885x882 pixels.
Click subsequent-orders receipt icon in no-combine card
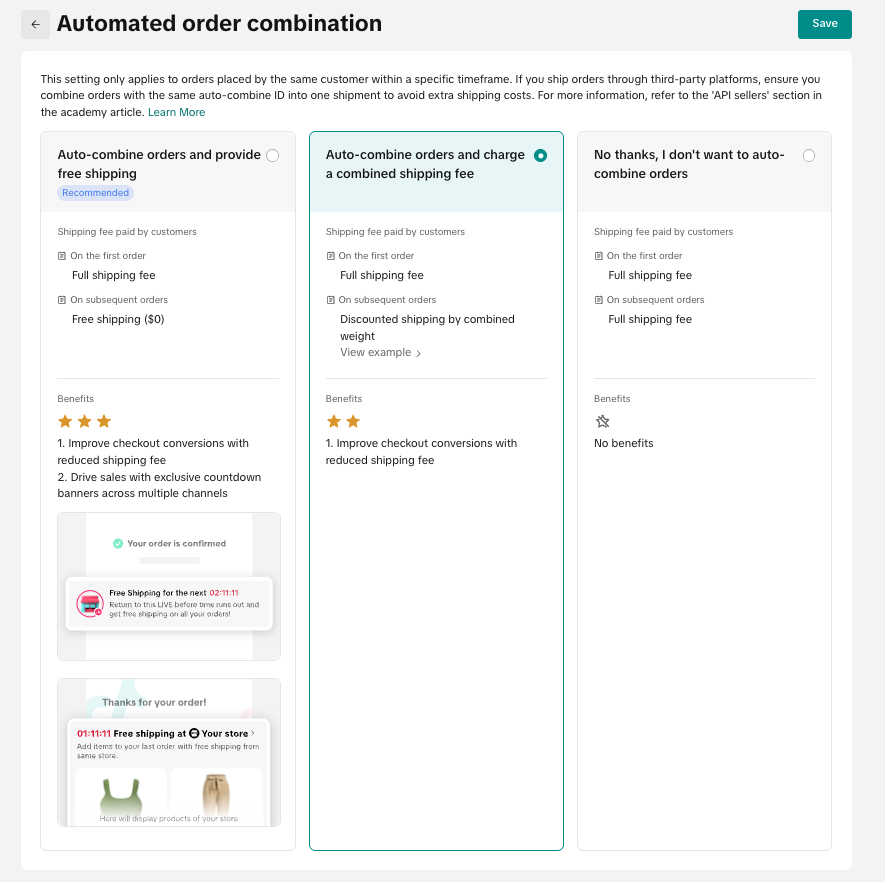click(598, 300)
